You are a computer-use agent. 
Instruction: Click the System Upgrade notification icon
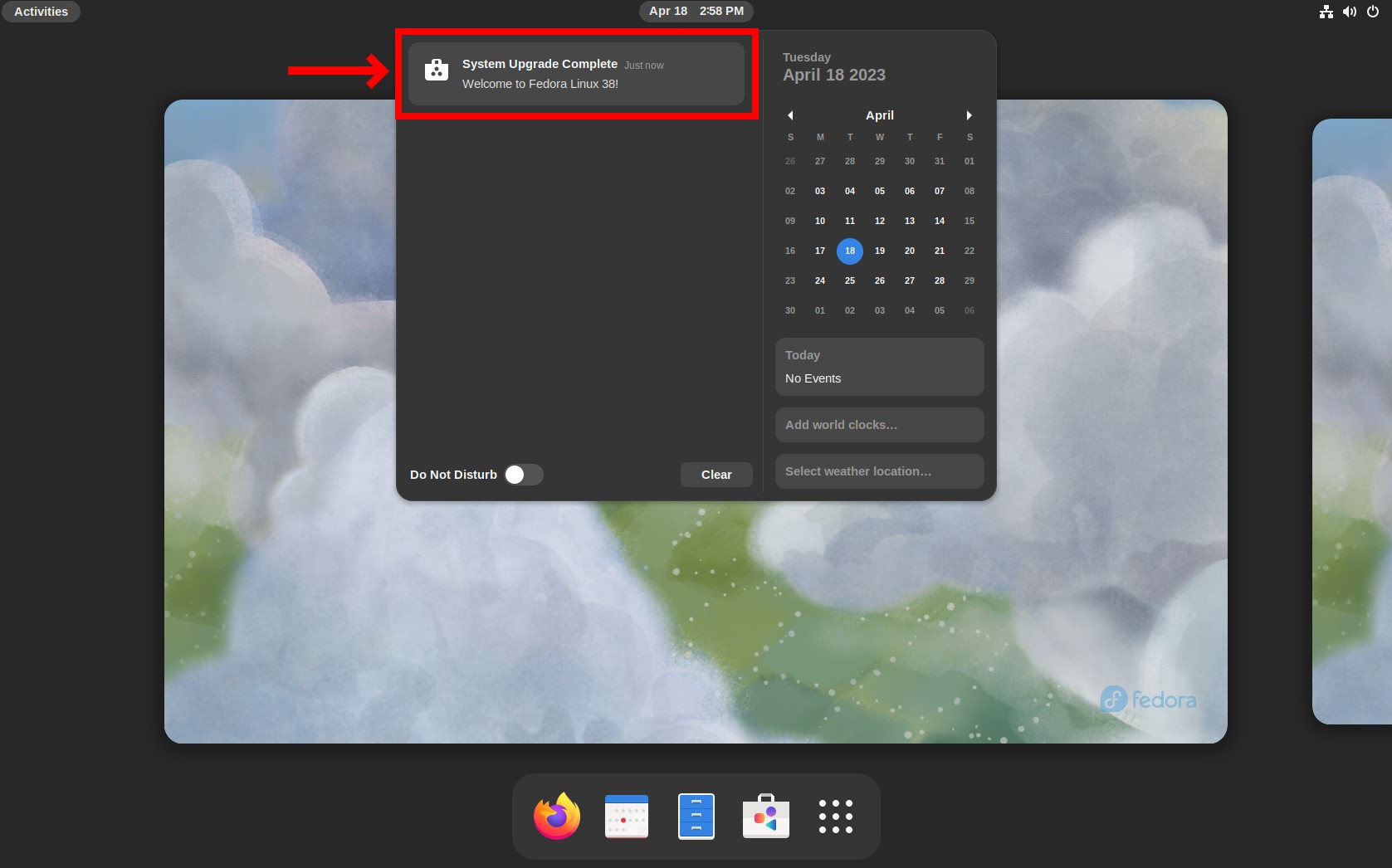(437, 71)
